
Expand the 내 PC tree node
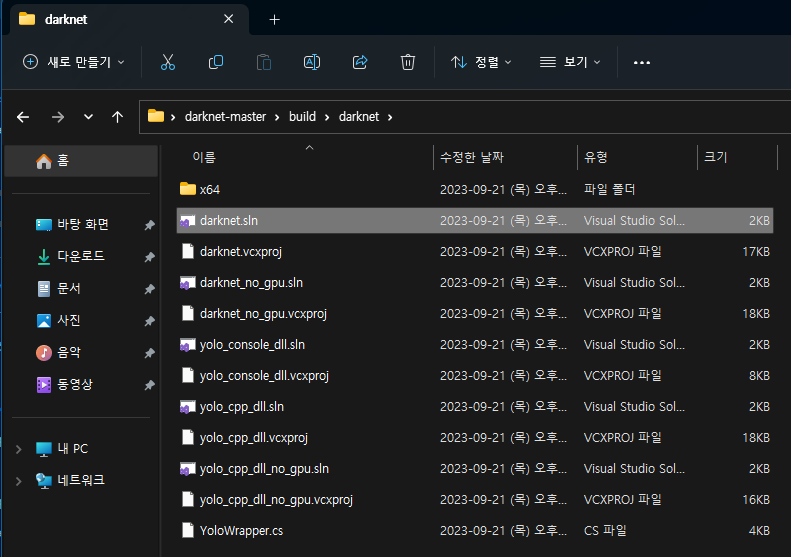pos(19,449)
